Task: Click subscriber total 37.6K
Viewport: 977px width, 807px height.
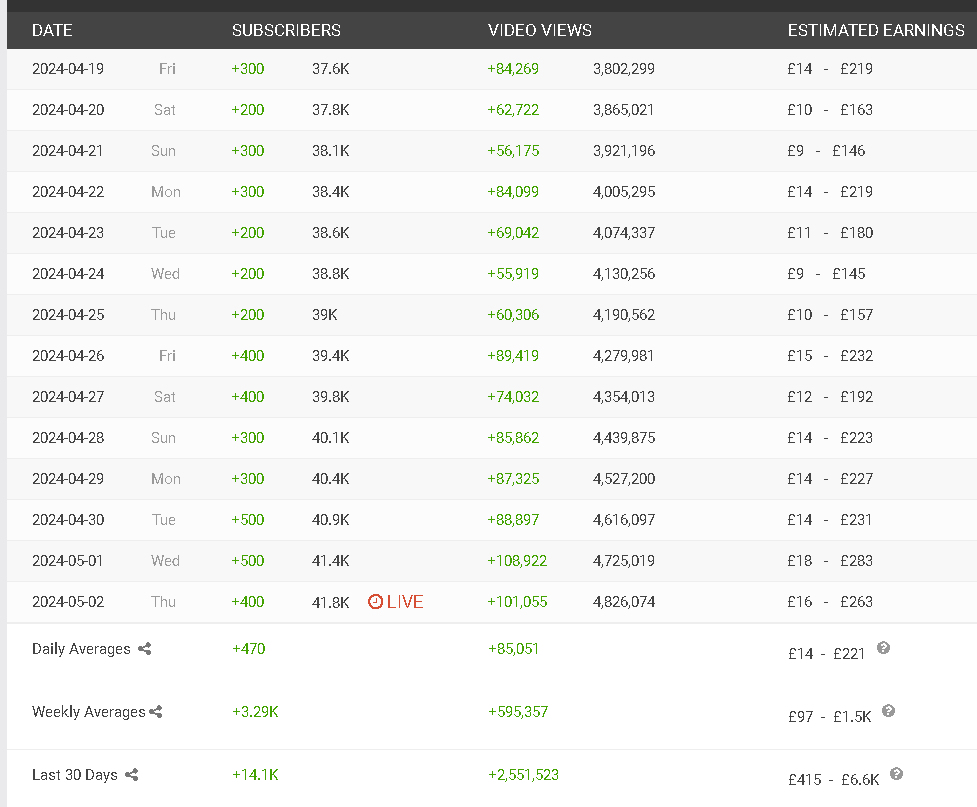Action: pyautogui.click(x=331, y=69)
